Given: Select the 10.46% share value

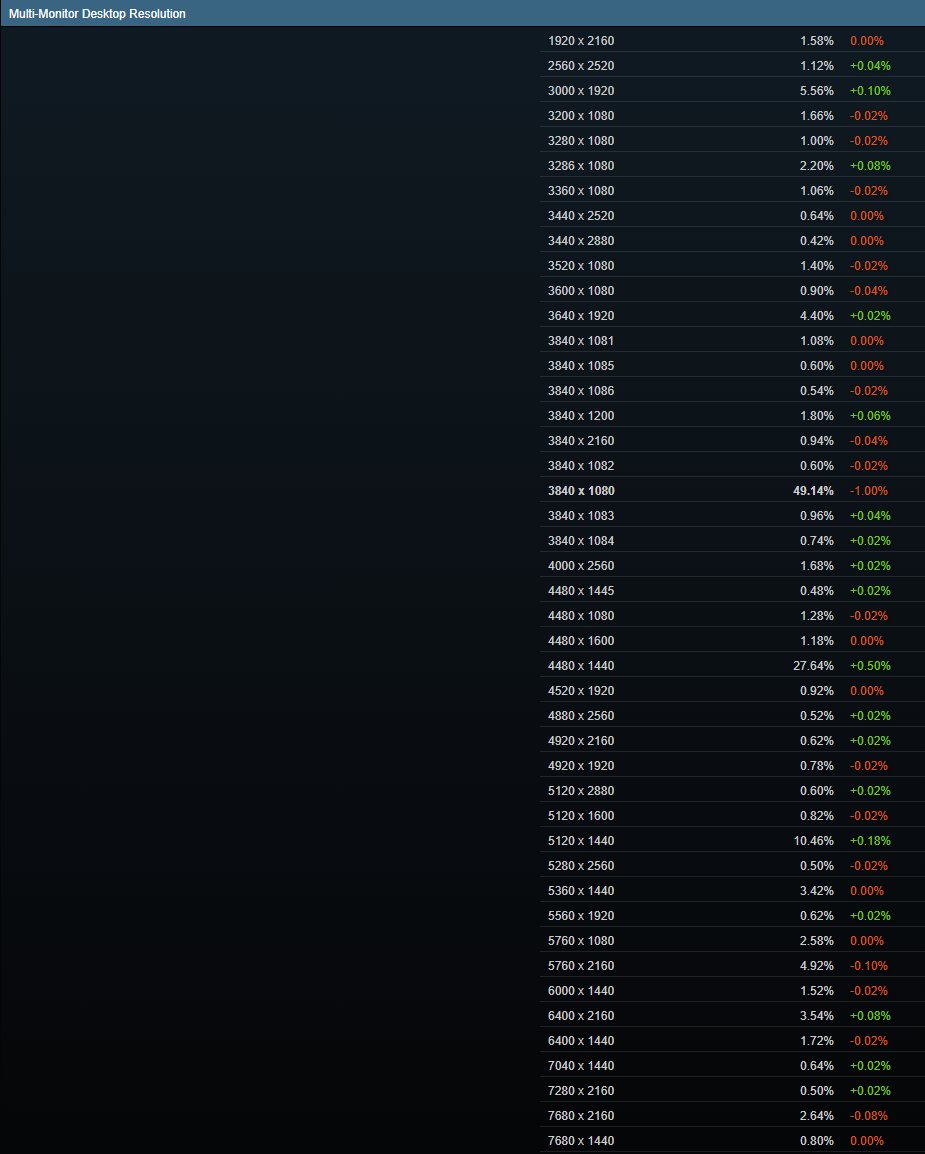Looking at the screenshot, I should (813, 841).
